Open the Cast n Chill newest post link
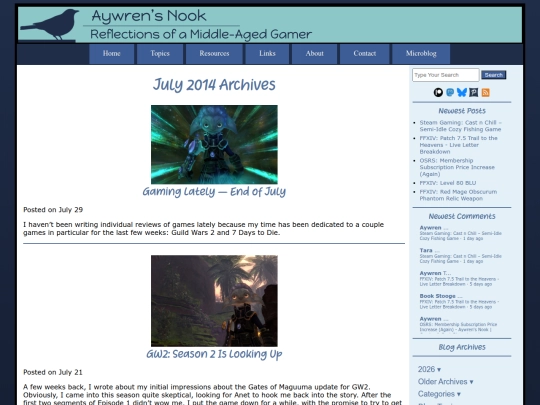This screenshot has height=405, width=540. coord(460,126)
